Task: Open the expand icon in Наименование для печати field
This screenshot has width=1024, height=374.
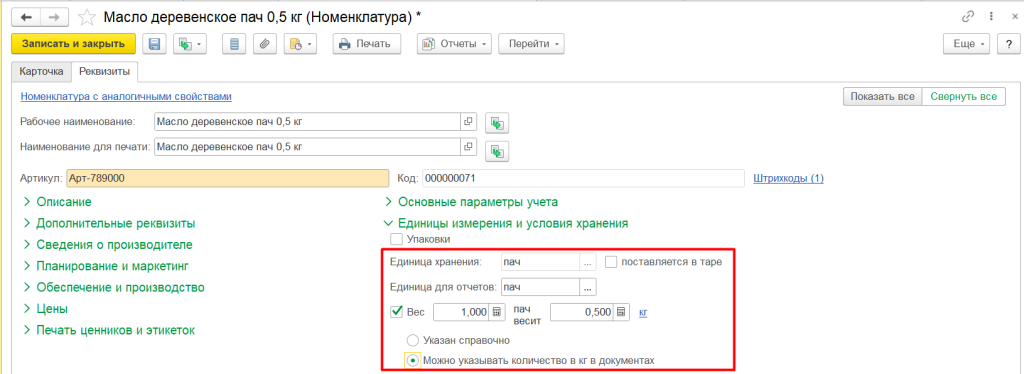Action: (x=468, y=147)
